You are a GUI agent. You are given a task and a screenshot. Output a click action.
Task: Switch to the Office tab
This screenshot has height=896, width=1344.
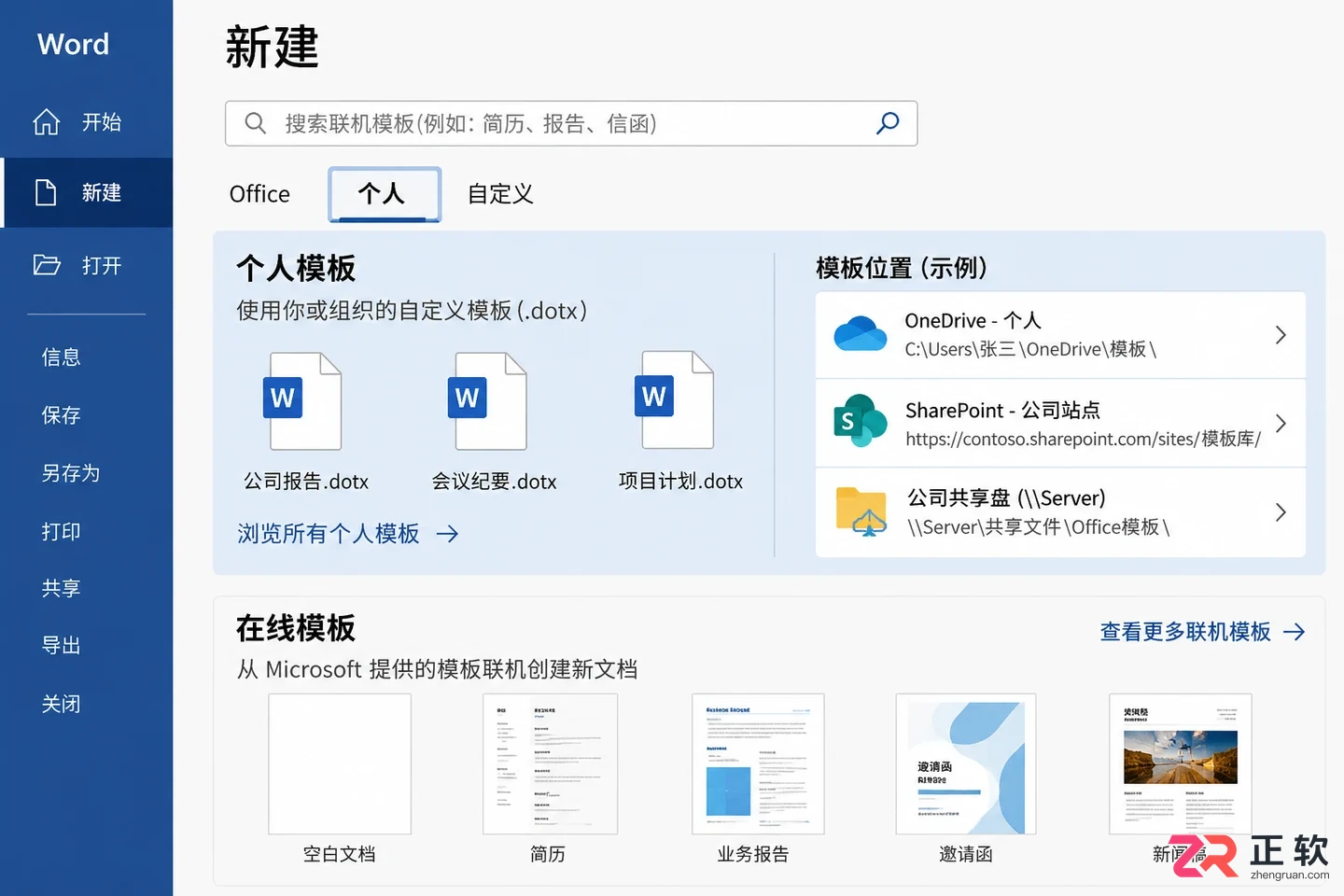coord(259,194)
